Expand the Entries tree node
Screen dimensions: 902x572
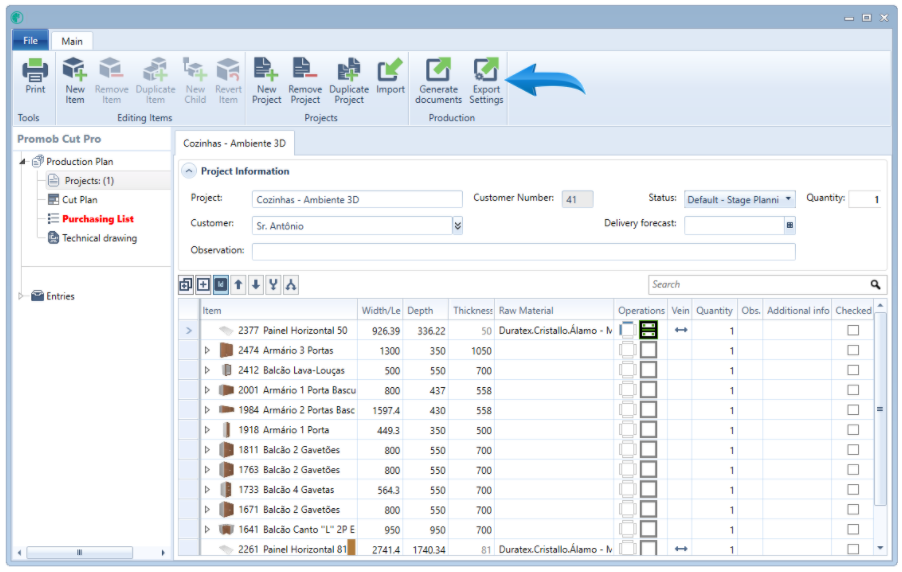pos(21,296)
